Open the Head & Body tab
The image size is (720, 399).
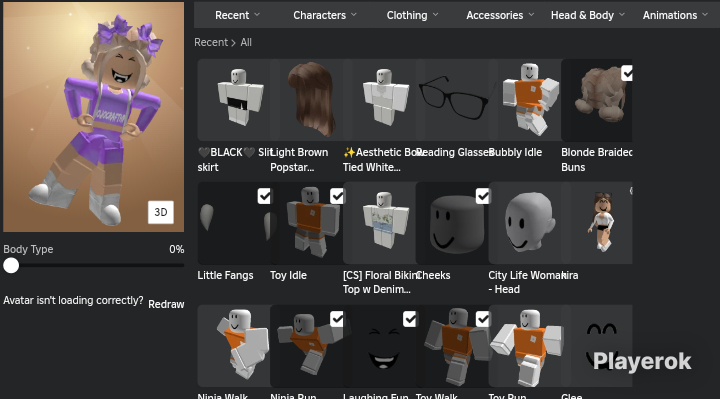582,15
